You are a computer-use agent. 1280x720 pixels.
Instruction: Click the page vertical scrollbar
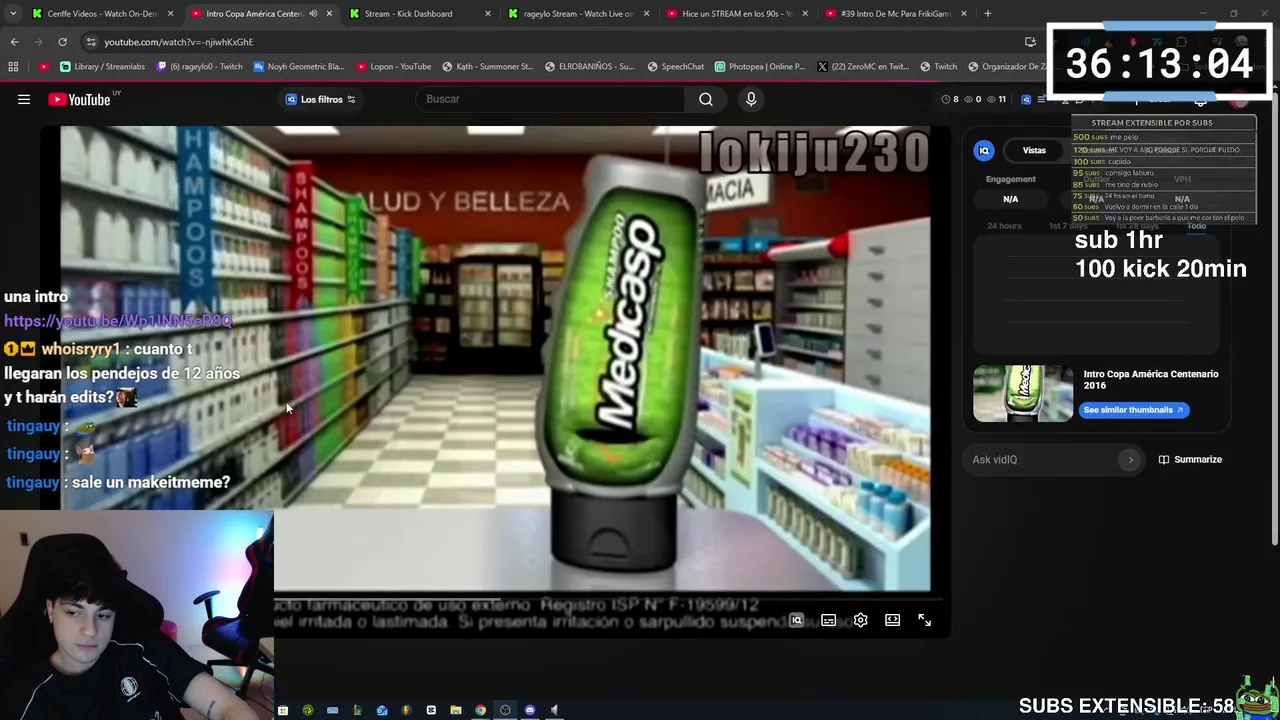tap(1274, 320)
